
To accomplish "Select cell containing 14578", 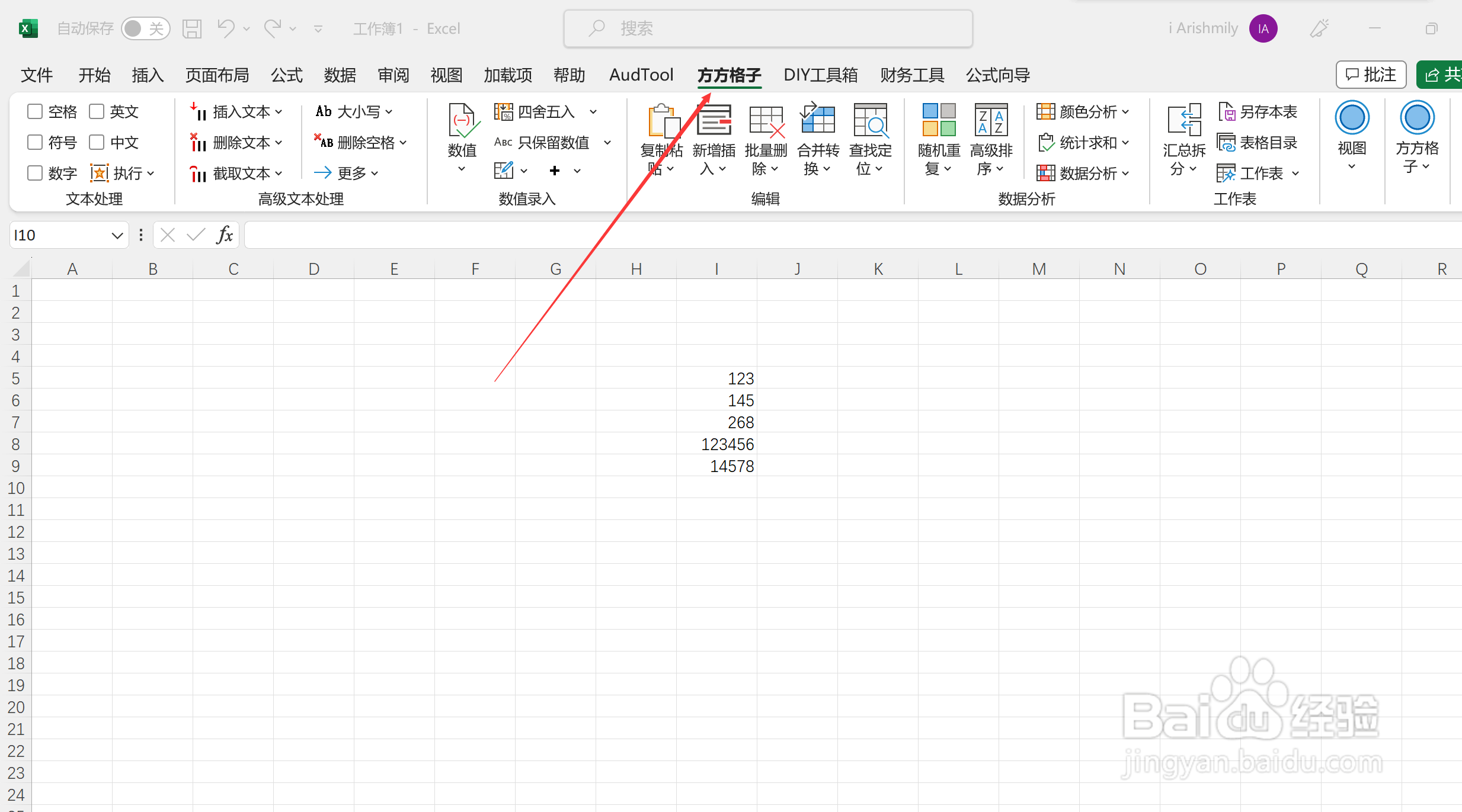I will click(x=716, y=466).
